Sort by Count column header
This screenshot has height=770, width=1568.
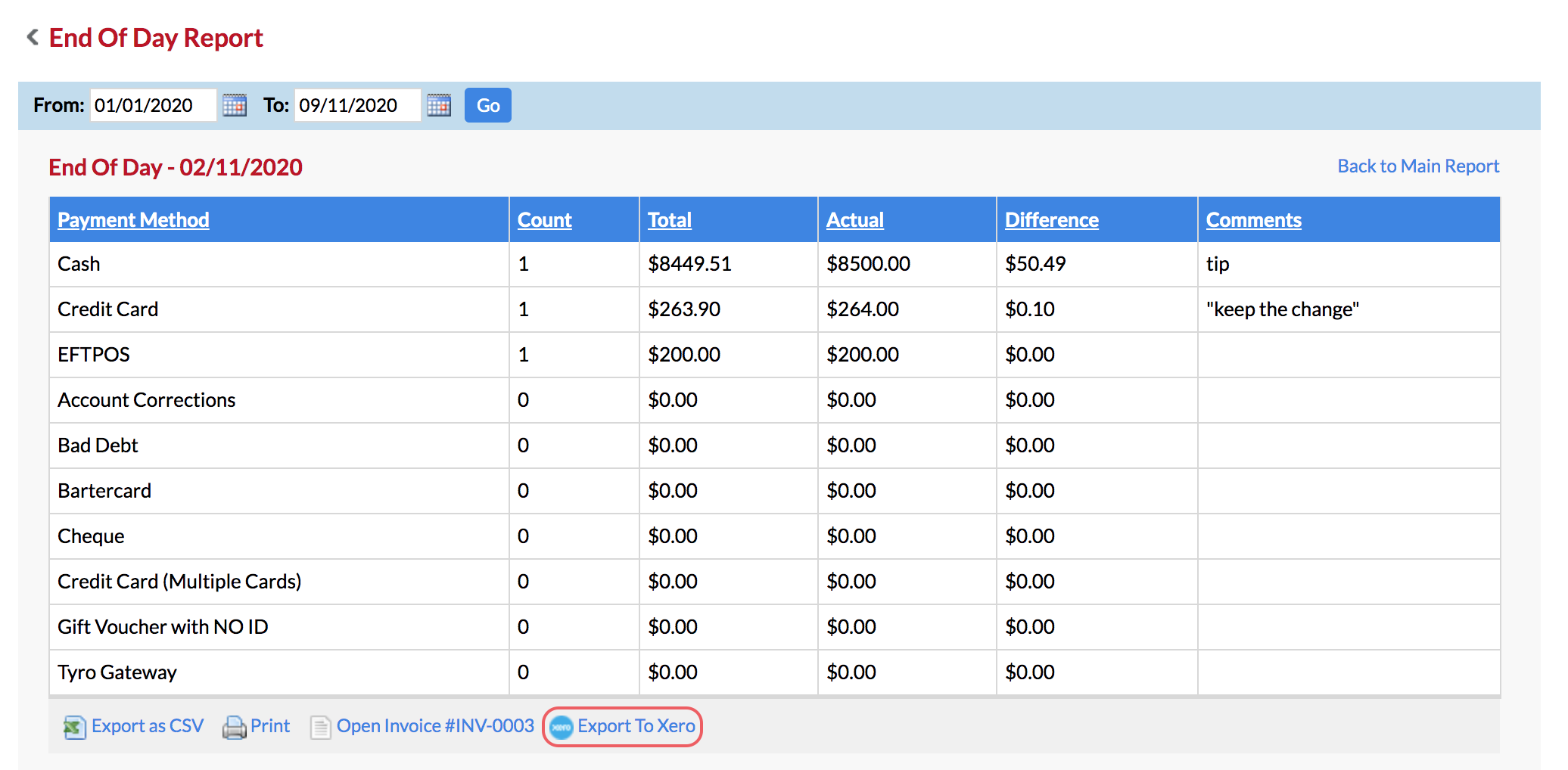[545, 220]
